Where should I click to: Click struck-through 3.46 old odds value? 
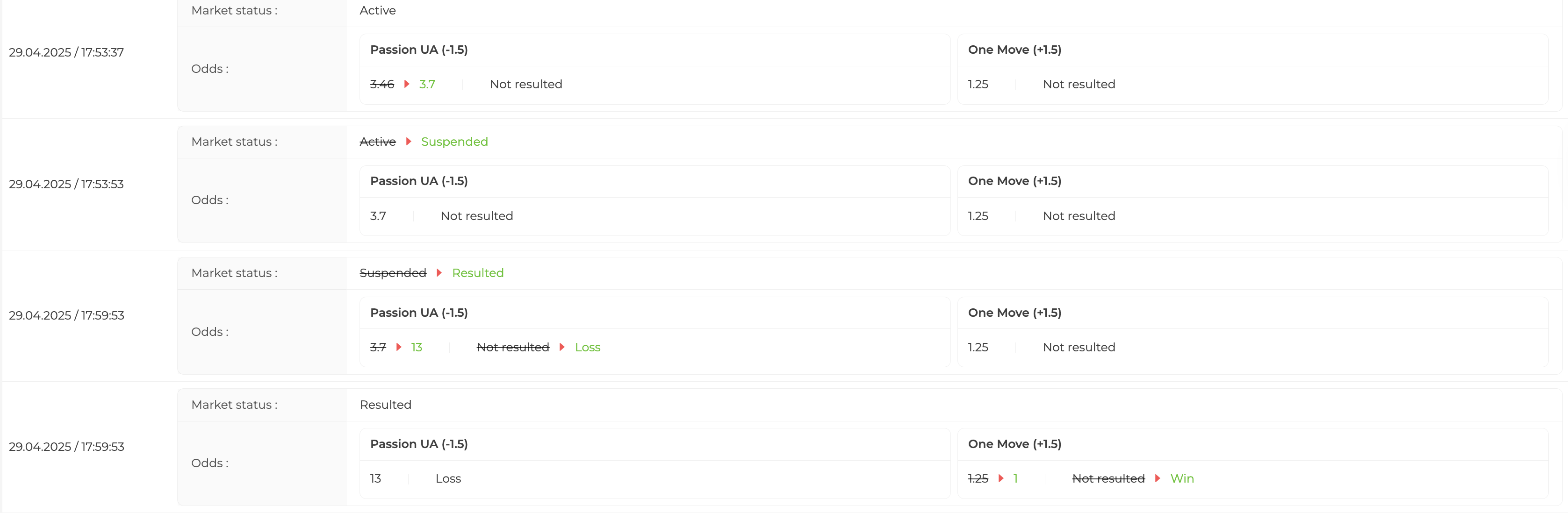tap(381, 84)
